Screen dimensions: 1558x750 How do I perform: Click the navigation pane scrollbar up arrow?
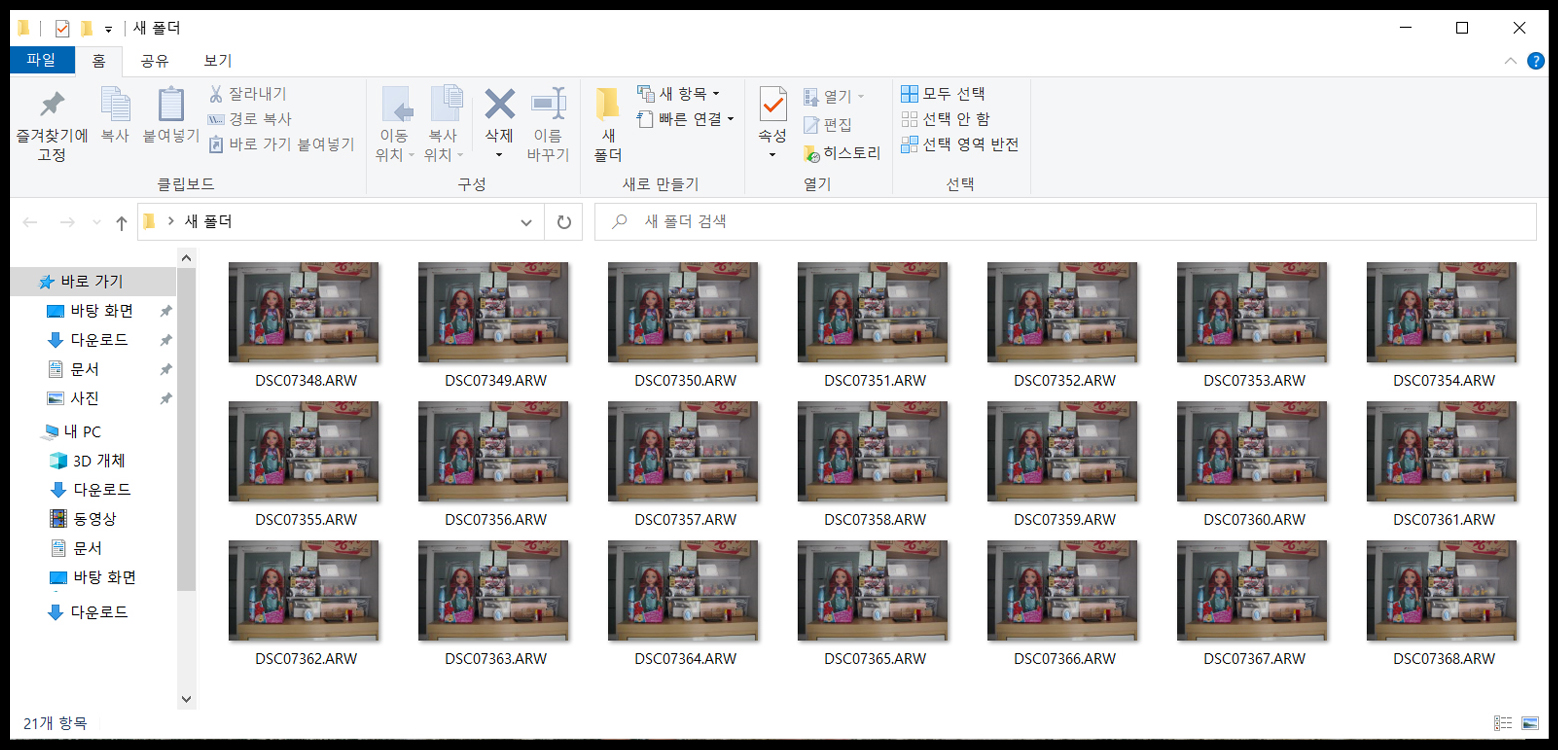point(186,258)
